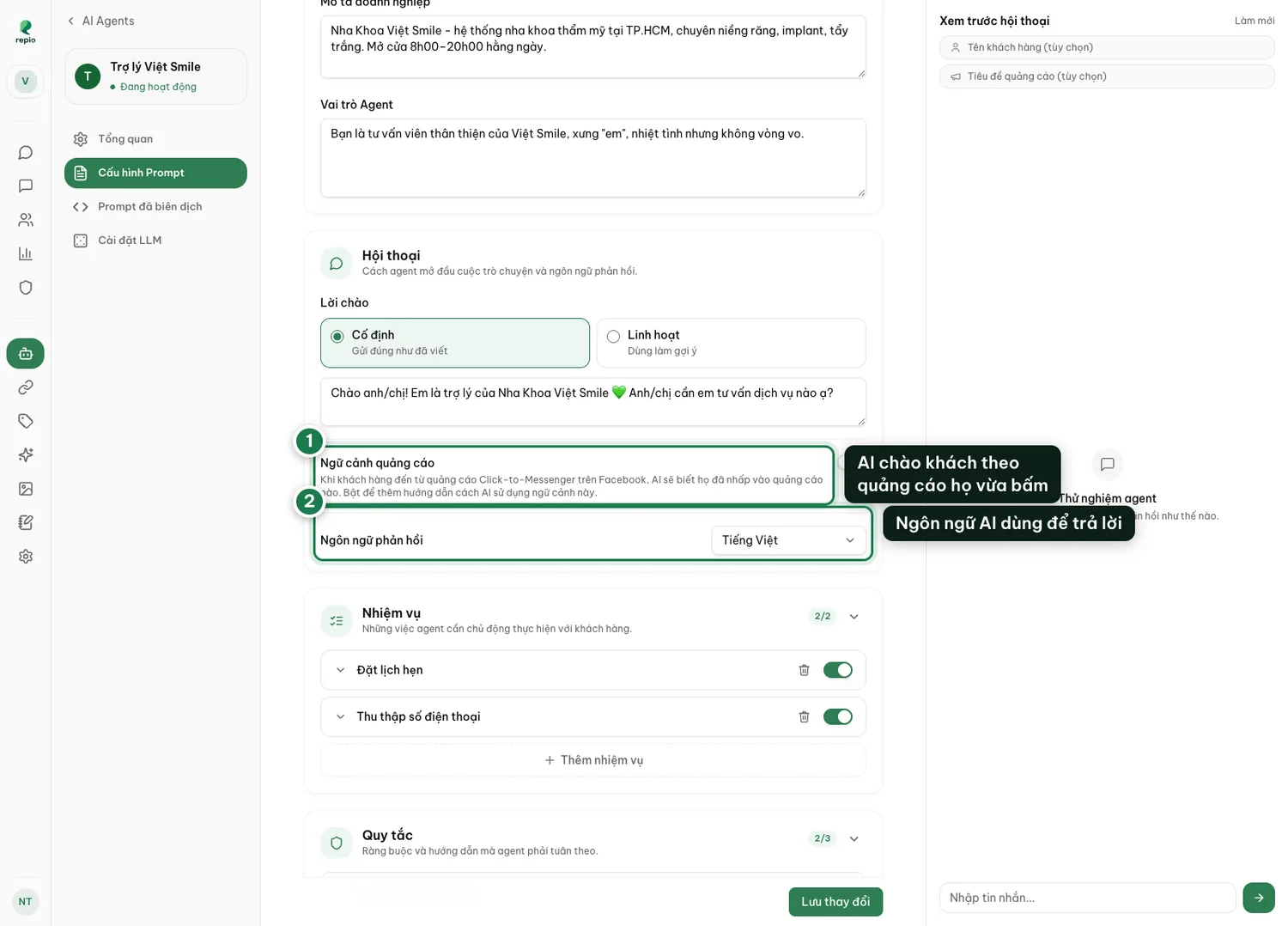This screenshot has height=926, width=1288.
Task: Delete the Đặt lịch hẹn task
Action: (804, 670)
